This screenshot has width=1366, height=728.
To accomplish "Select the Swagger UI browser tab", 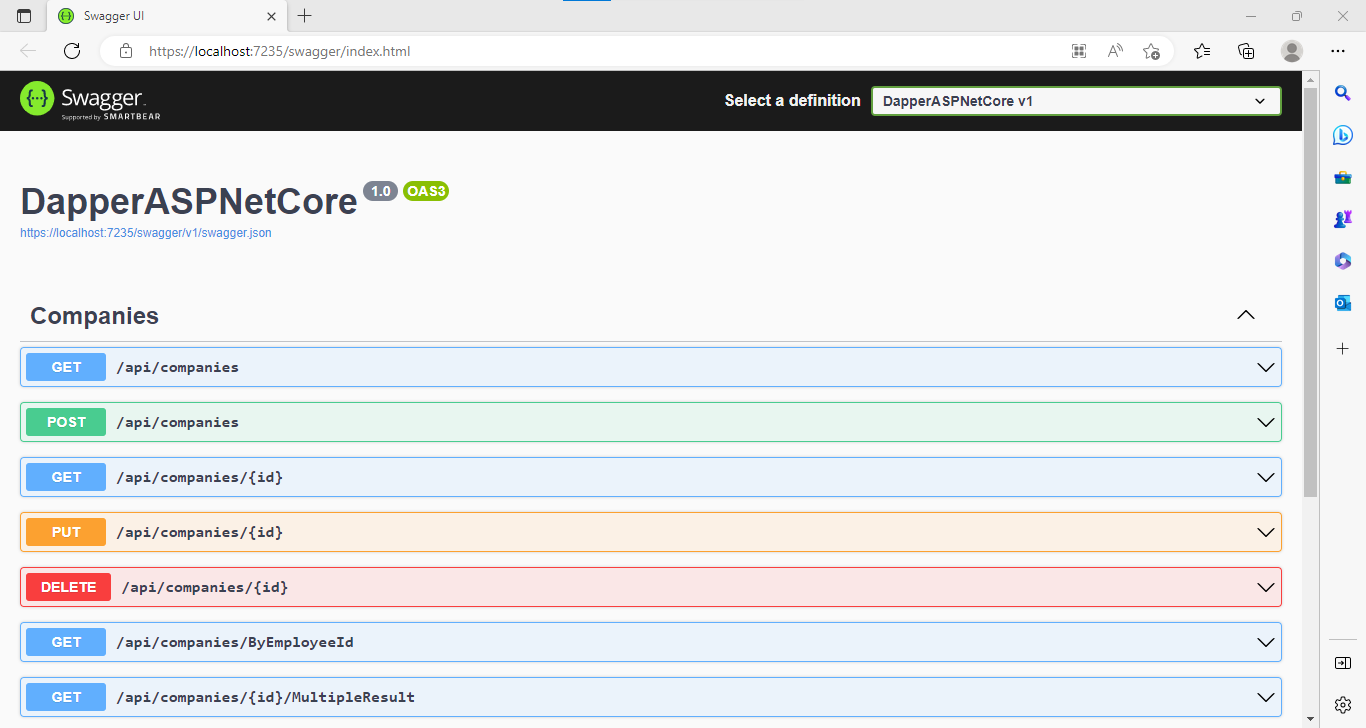I will tap(166, 16).
